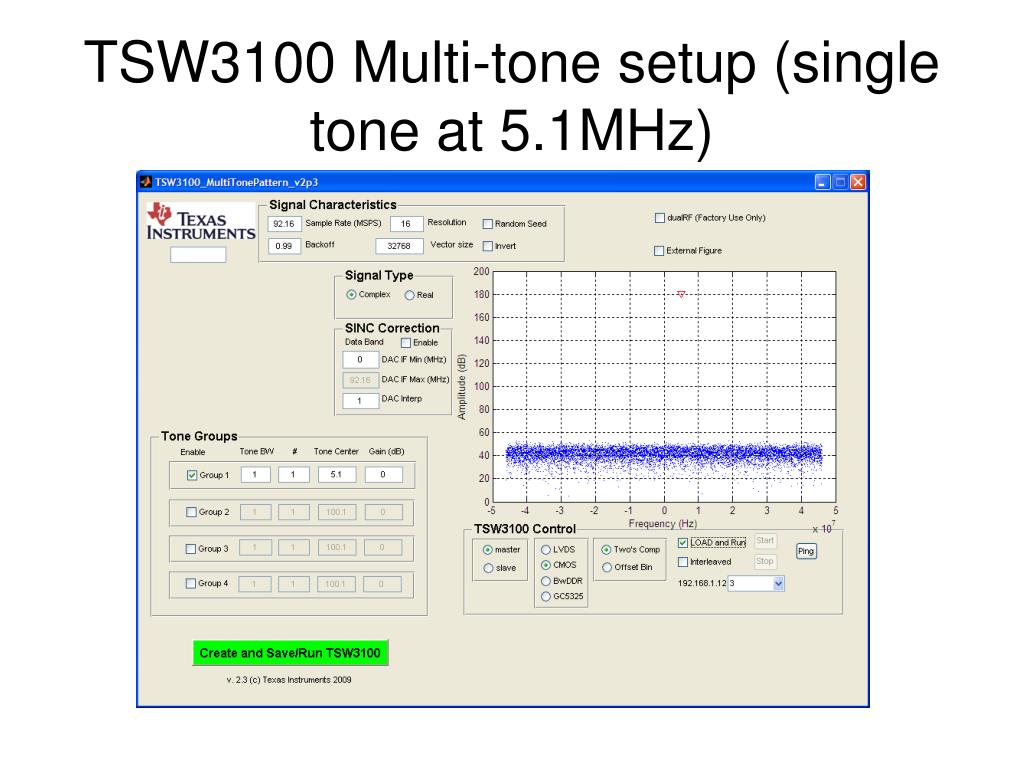Click the MATLAB icon in title bar
This screenshot has width=1024, height=768.
[146, 182]
